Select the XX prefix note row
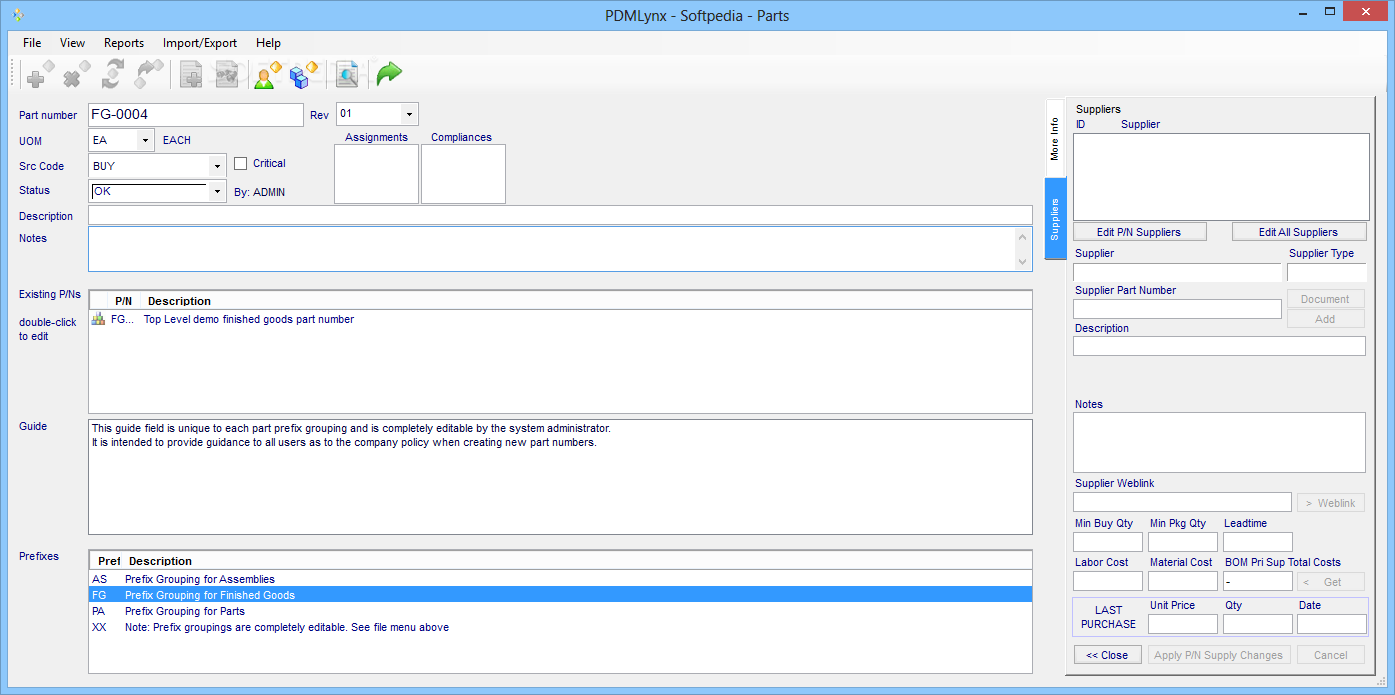 pyautogui.click(x=560, y=627)
